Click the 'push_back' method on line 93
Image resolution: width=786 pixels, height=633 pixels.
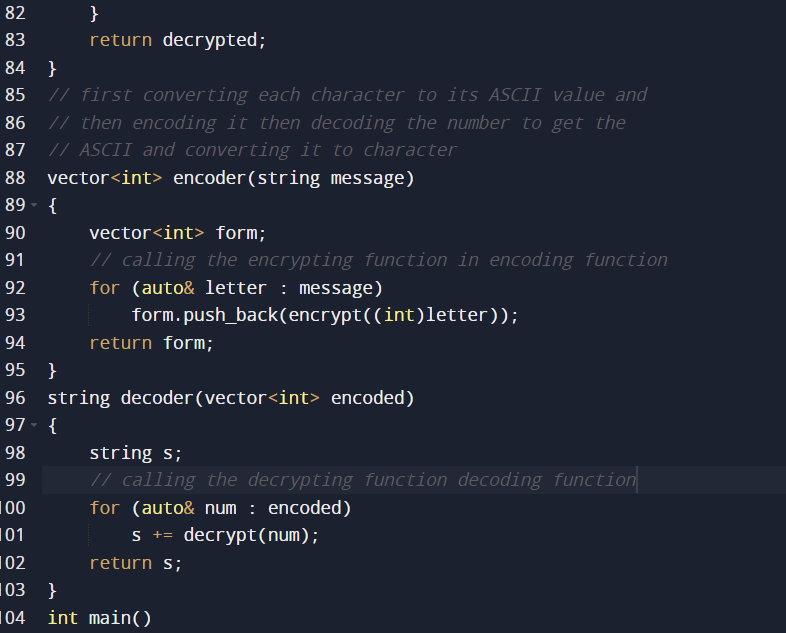coord(231,315)
